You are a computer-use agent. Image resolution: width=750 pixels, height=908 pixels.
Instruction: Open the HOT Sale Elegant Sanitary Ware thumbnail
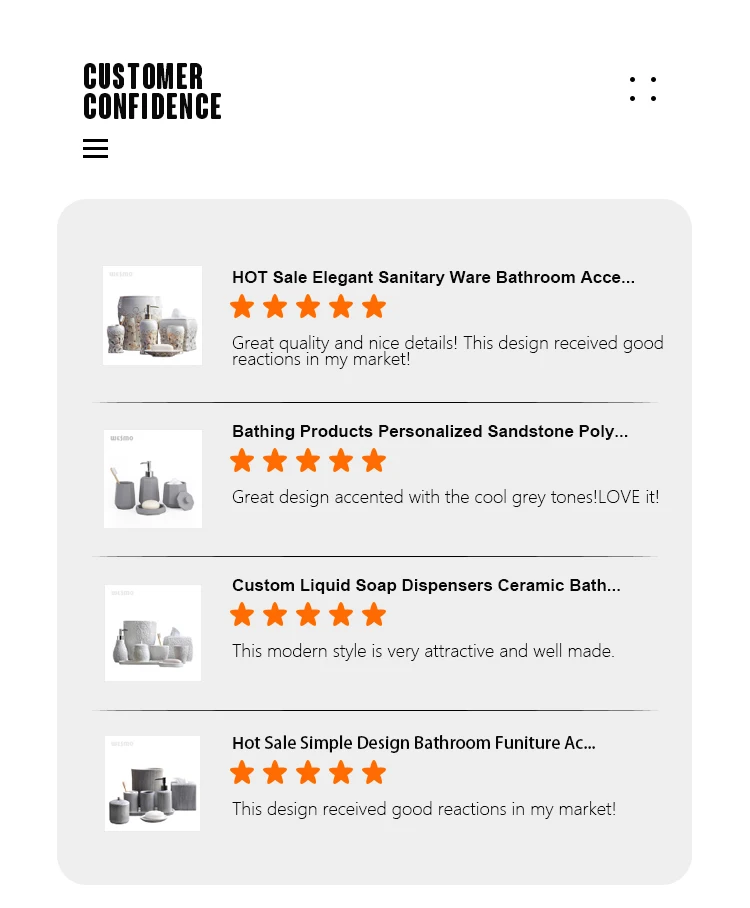click(152, 315)
